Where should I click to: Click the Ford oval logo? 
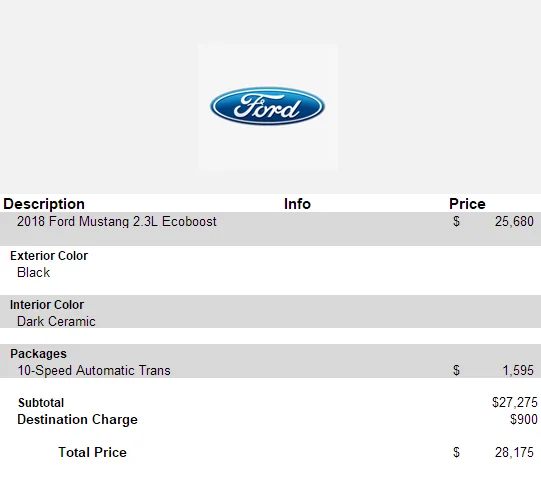click(267, 106)
